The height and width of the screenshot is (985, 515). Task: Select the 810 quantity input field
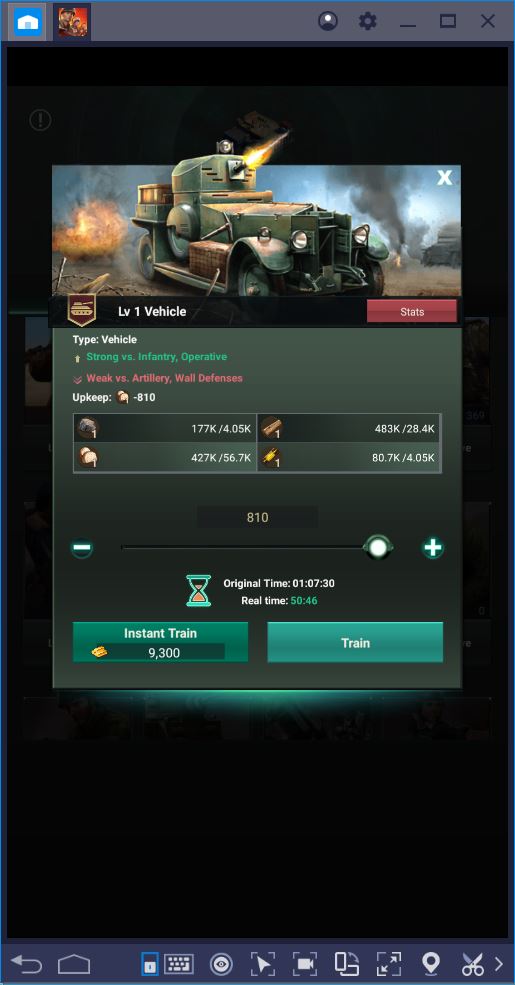pos(258,518)
